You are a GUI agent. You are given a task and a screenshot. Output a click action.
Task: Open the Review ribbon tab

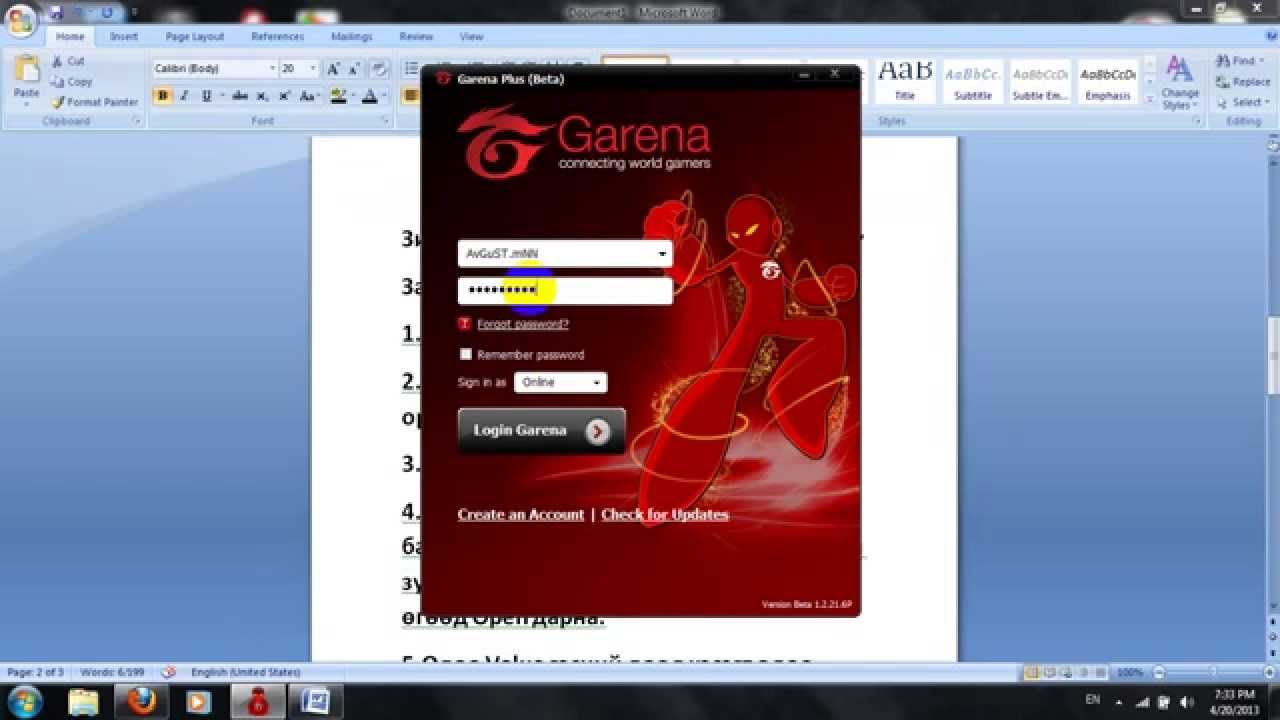click(x=416, y=36)
